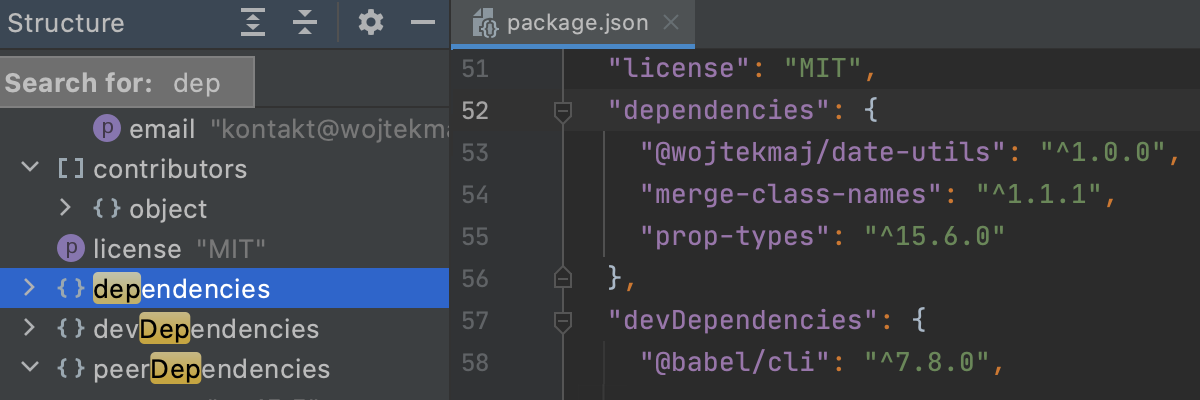Hide the Structure panel with minimize dash
1200x400 pixels.
pyautogui.click(x=424, y=23)
